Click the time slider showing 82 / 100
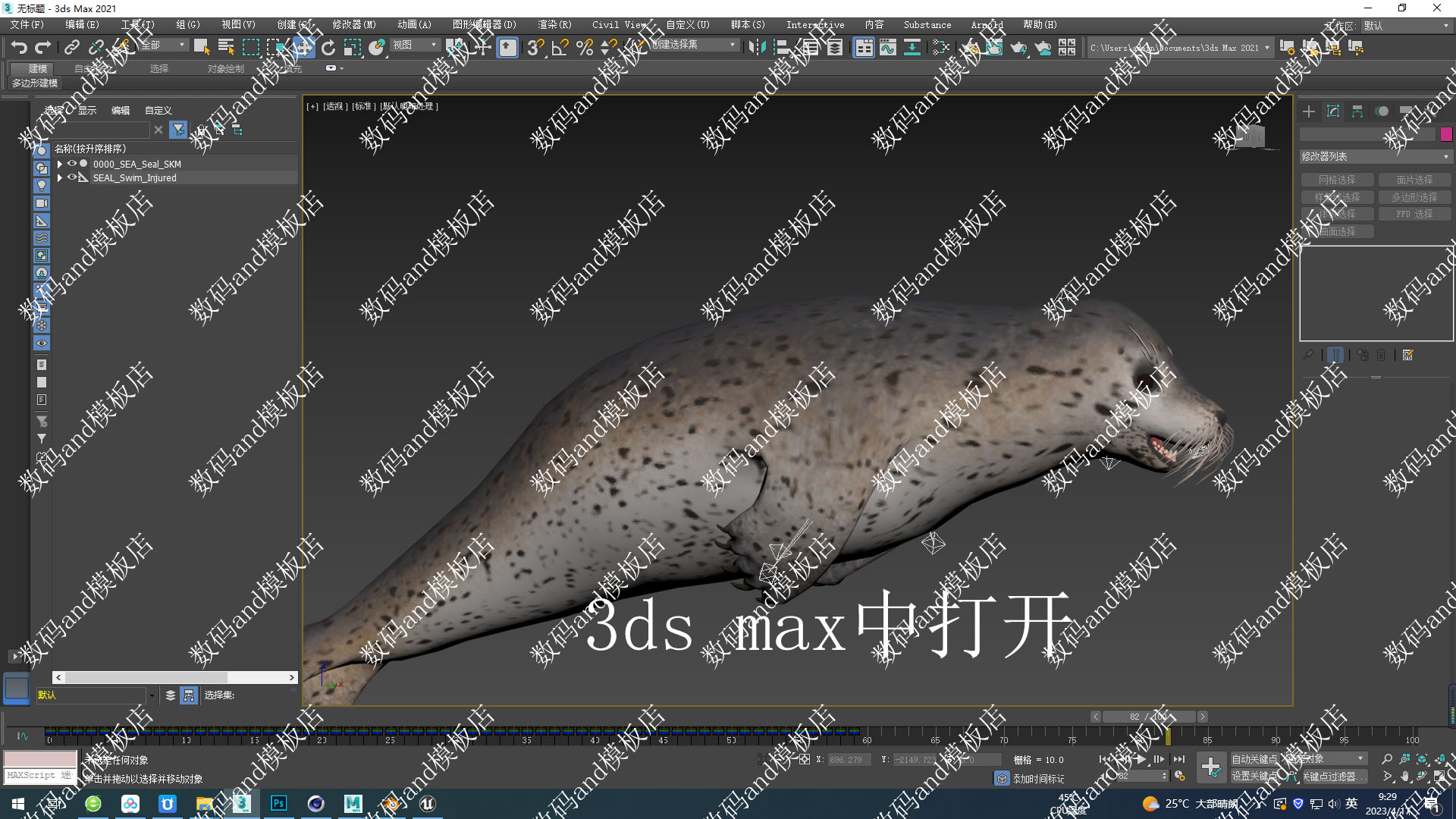The width and height of the screenshot is (1456, 819). coord(1149,717)
